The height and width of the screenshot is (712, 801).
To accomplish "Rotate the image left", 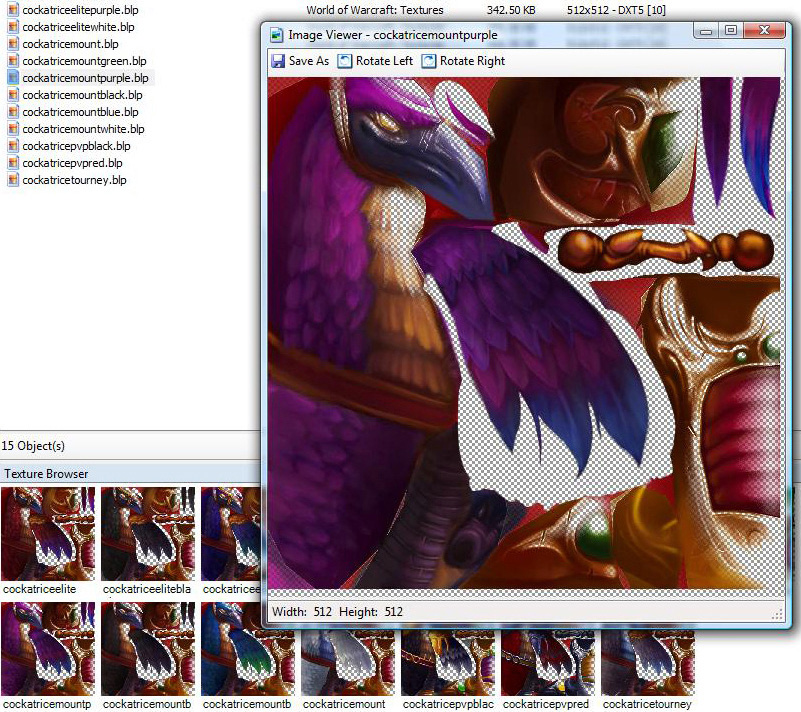I will [375, 61].
